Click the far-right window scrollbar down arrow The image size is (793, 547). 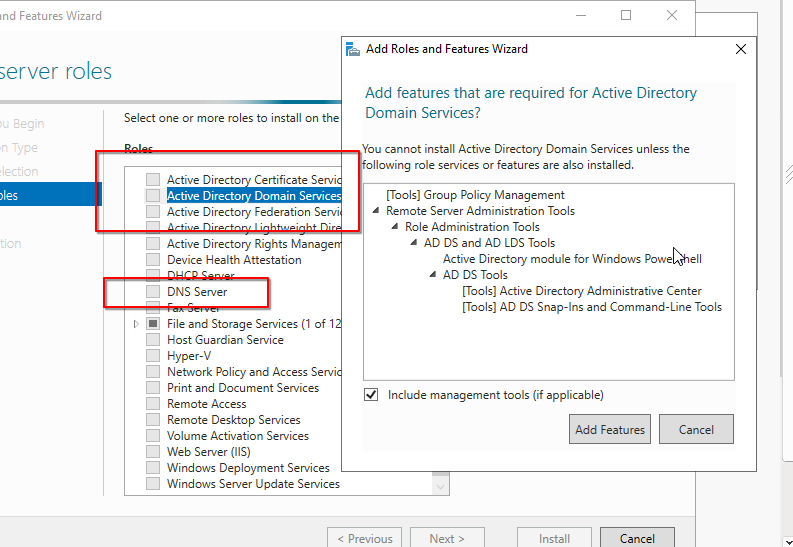pyautogui.click(x=788, y=541)
